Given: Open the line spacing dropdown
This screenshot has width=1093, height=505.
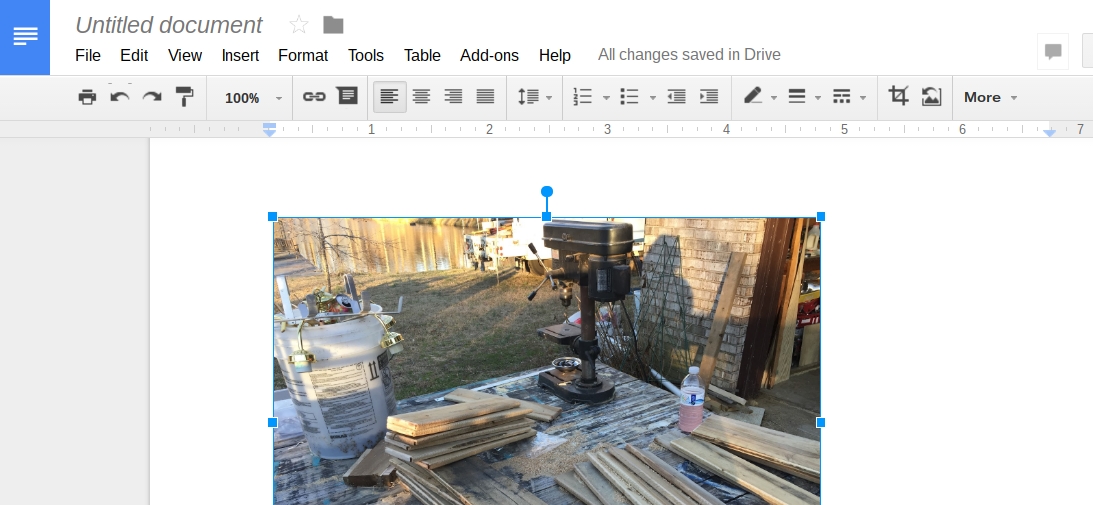Looking at the screenshot, I should tap(535, 97).
